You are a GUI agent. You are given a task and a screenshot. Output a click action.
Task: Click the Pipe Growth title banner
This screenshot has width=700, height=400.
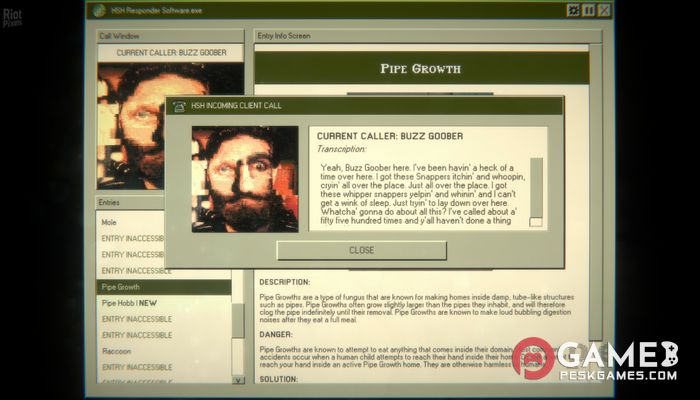click(x=422, y=68)
